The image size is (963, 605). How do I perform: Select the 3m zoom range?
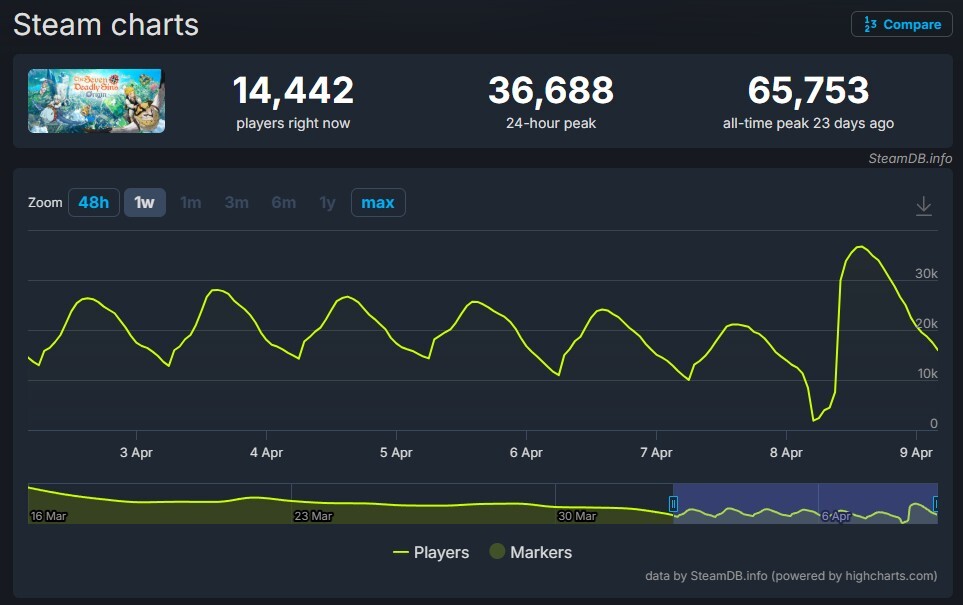236,202
